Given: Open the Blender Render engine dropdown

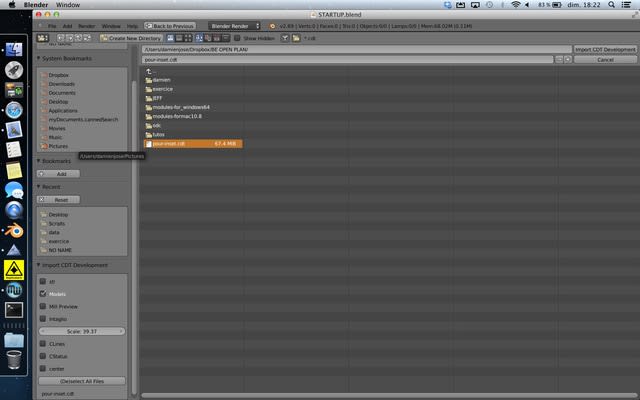Looking at the screenshot, I should pos(235,25).
